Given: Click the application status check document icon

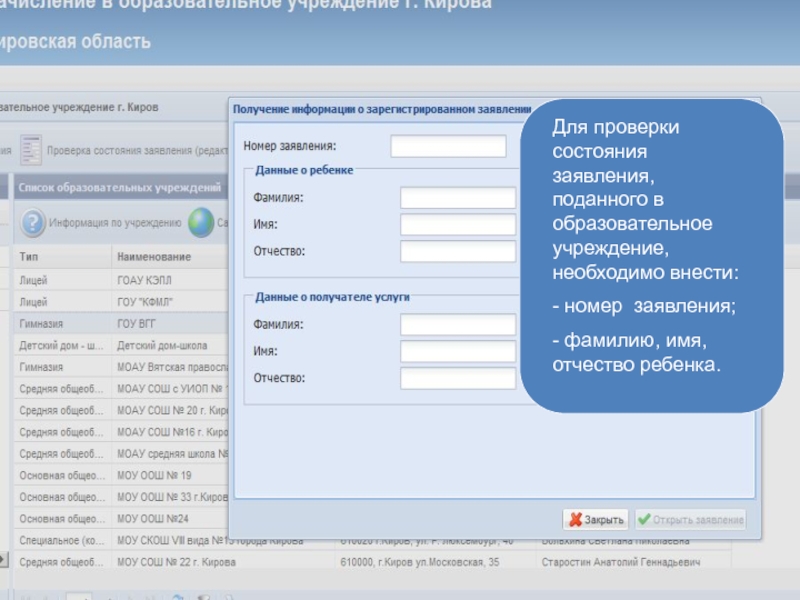Looking at the screenshot, I should click(32, 150).
